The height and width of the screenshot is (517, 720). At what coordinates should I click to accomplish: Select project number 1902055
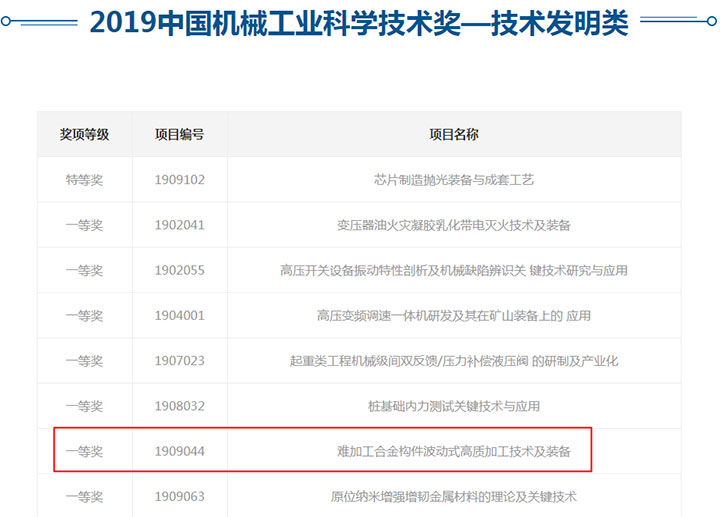(180, 270)
